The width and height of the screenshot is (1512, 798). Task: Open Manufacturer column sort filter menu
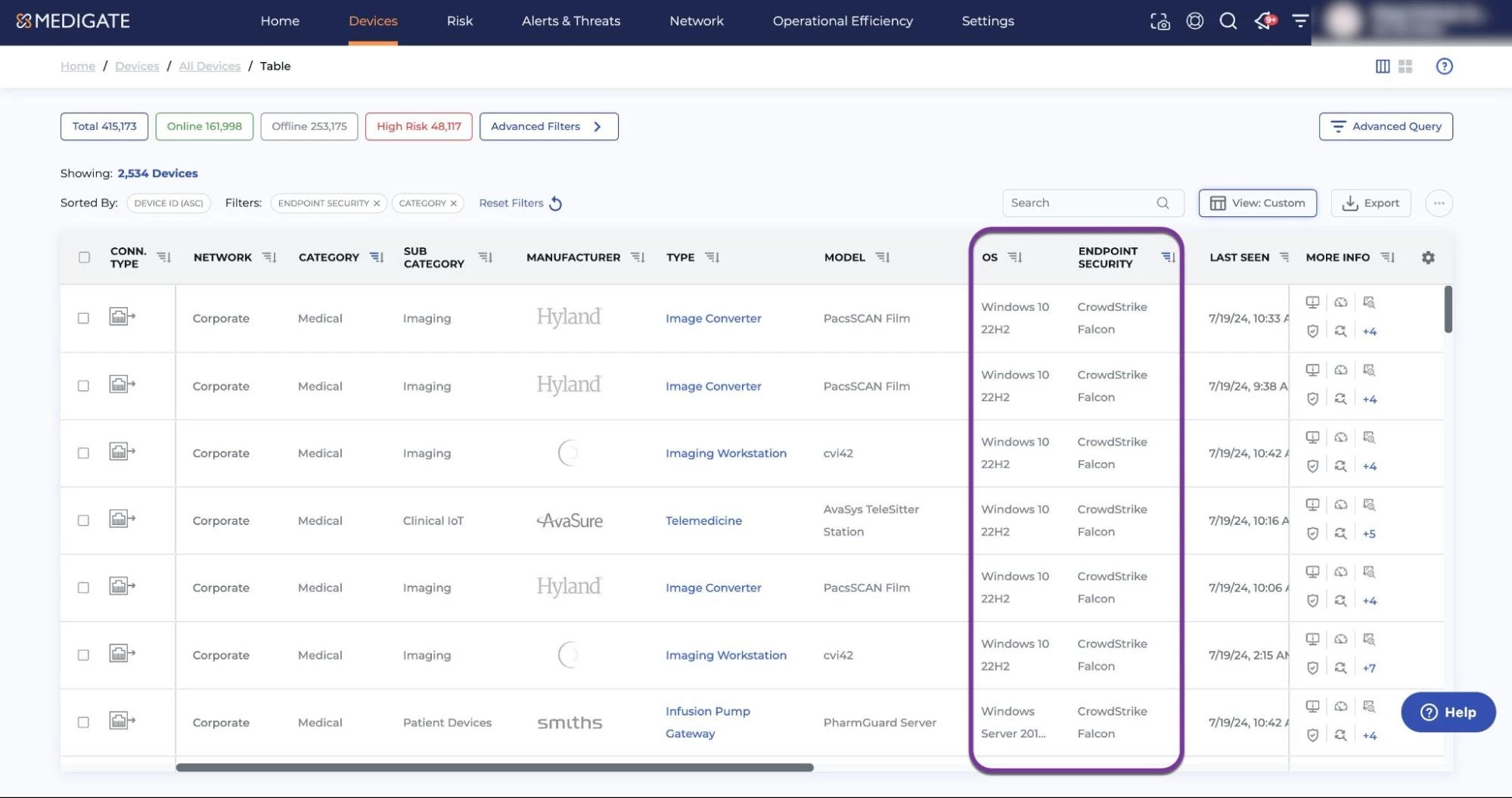click(638, 258)
